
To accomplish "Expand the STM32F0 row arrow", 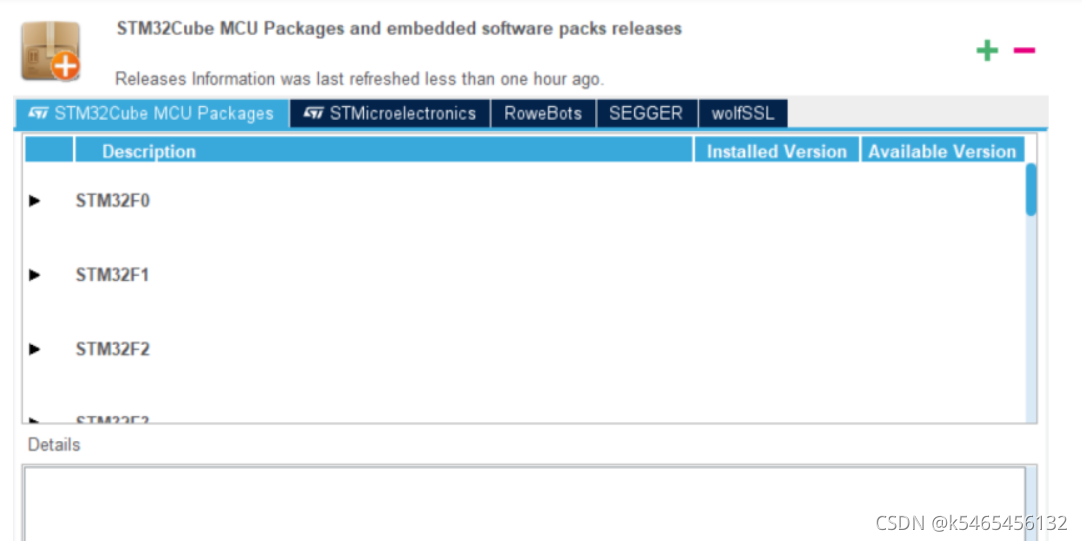I will pyautogui.click(x=35, y=201).
